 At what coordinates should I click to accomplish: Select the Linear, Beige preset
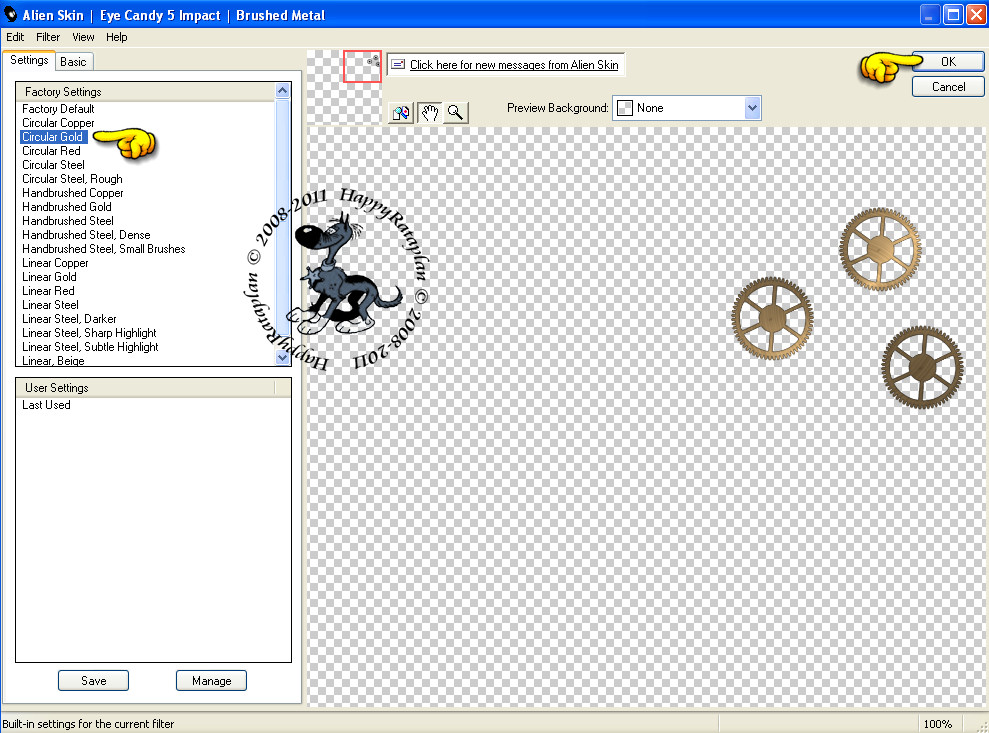coord(53,360)
